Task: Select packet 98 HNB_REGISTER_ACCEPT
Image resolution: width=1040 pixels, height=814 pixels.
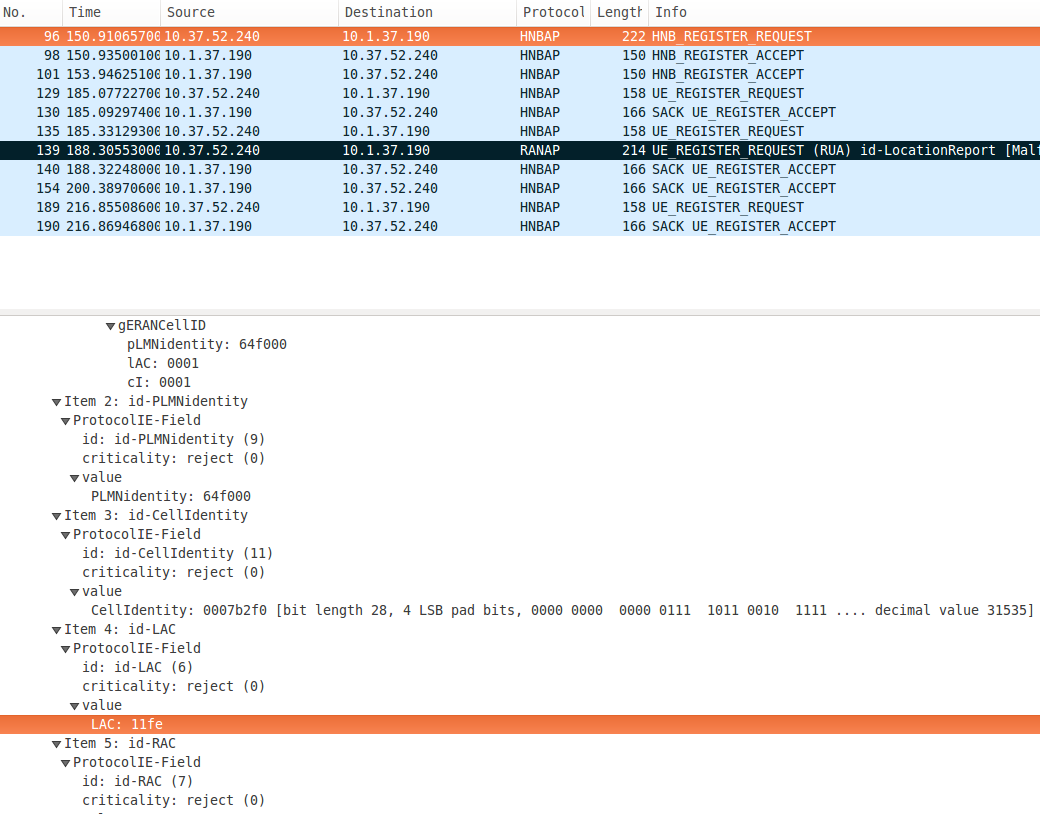Action: coord(520,56)
